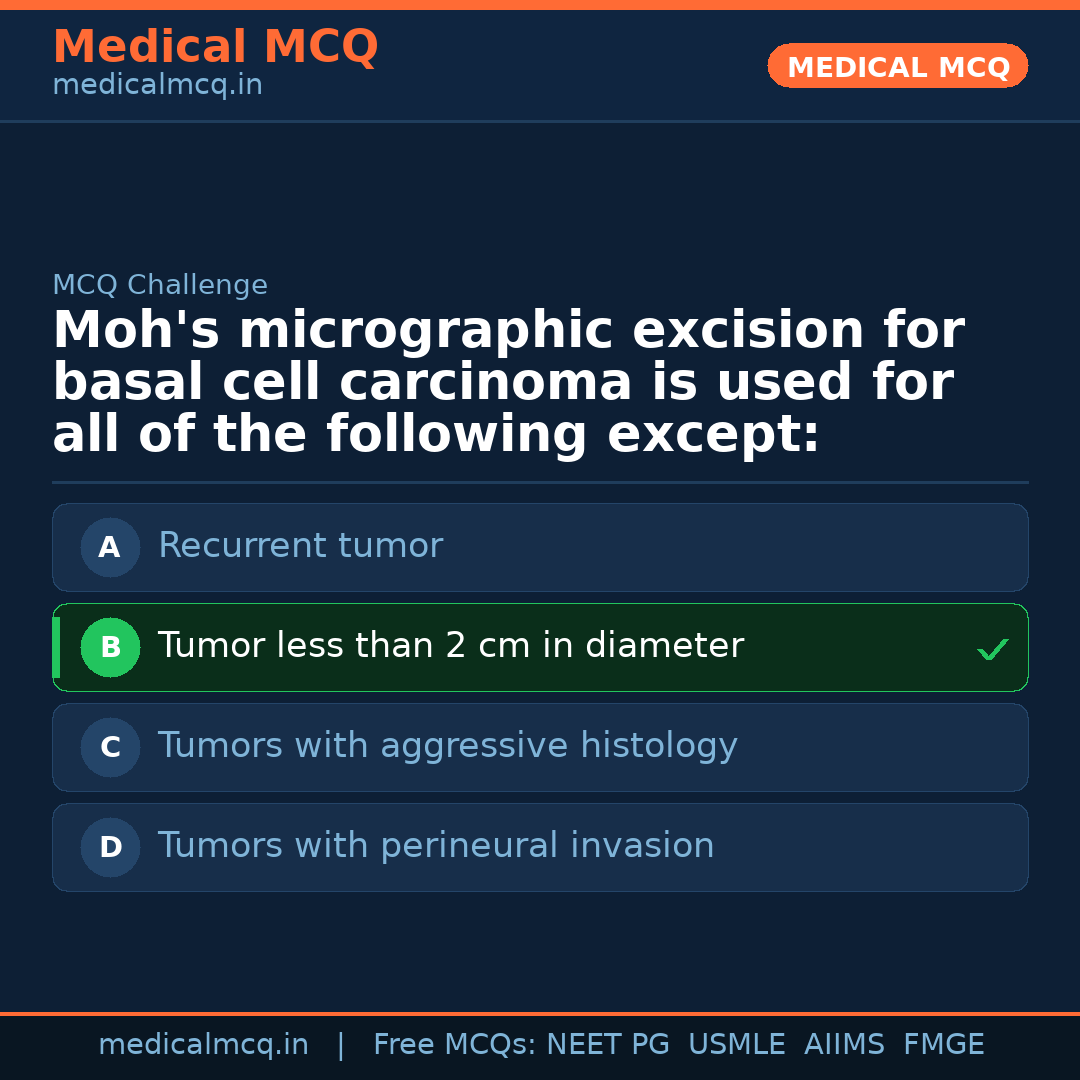Click the green checkmark on option B
The image size is (1080, 1080).
(992, 650)
